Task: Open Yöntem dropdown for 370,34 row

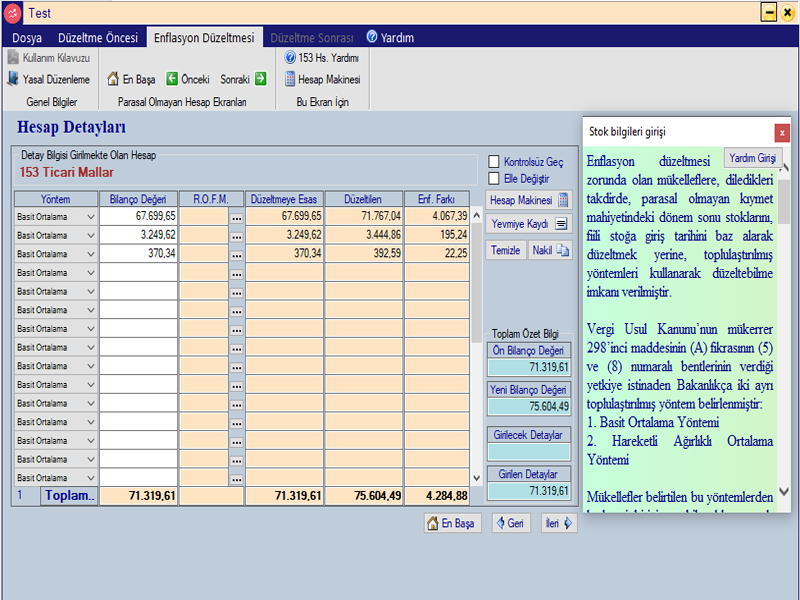Action: pyautogui.click(x=90, y=254)
